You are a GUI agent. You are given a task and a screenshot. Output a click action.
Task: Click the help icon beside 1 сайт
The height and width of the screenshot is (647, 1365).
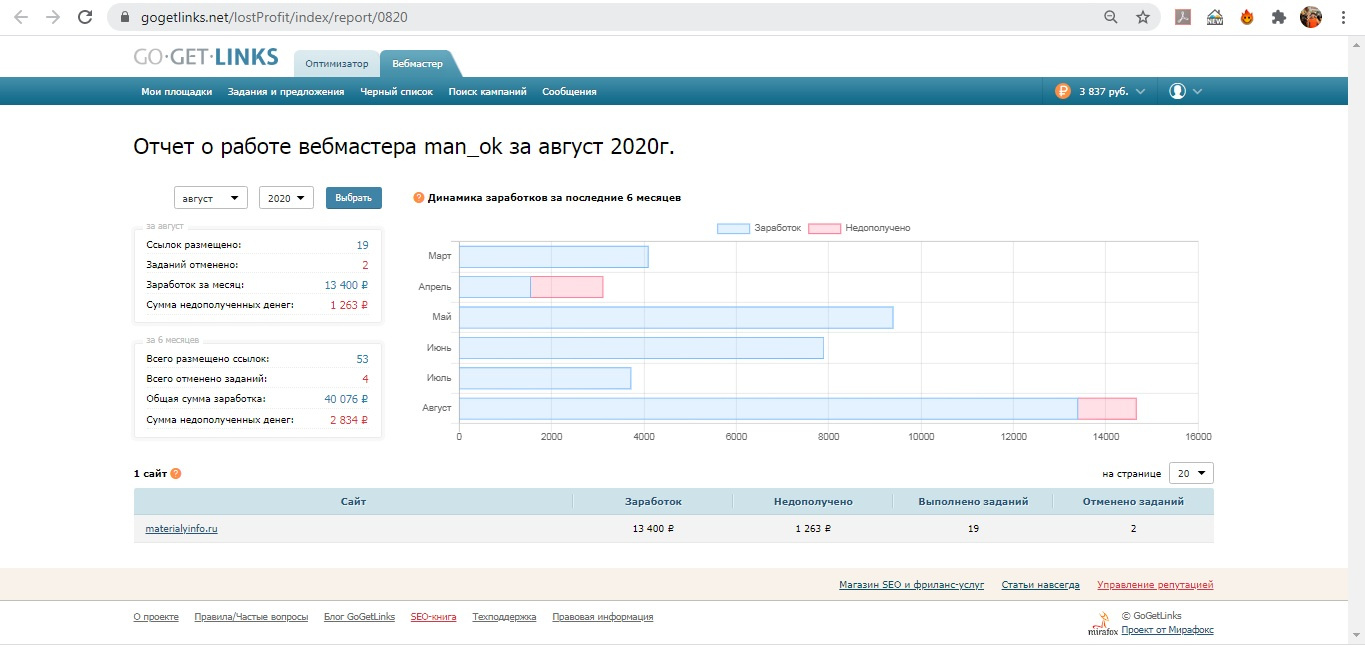point(176,474)
